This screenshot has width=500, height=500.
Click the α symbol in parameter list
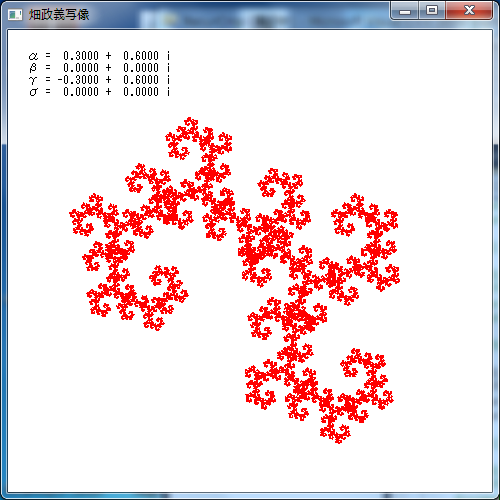pyautogui.click(x=33, y=56)
